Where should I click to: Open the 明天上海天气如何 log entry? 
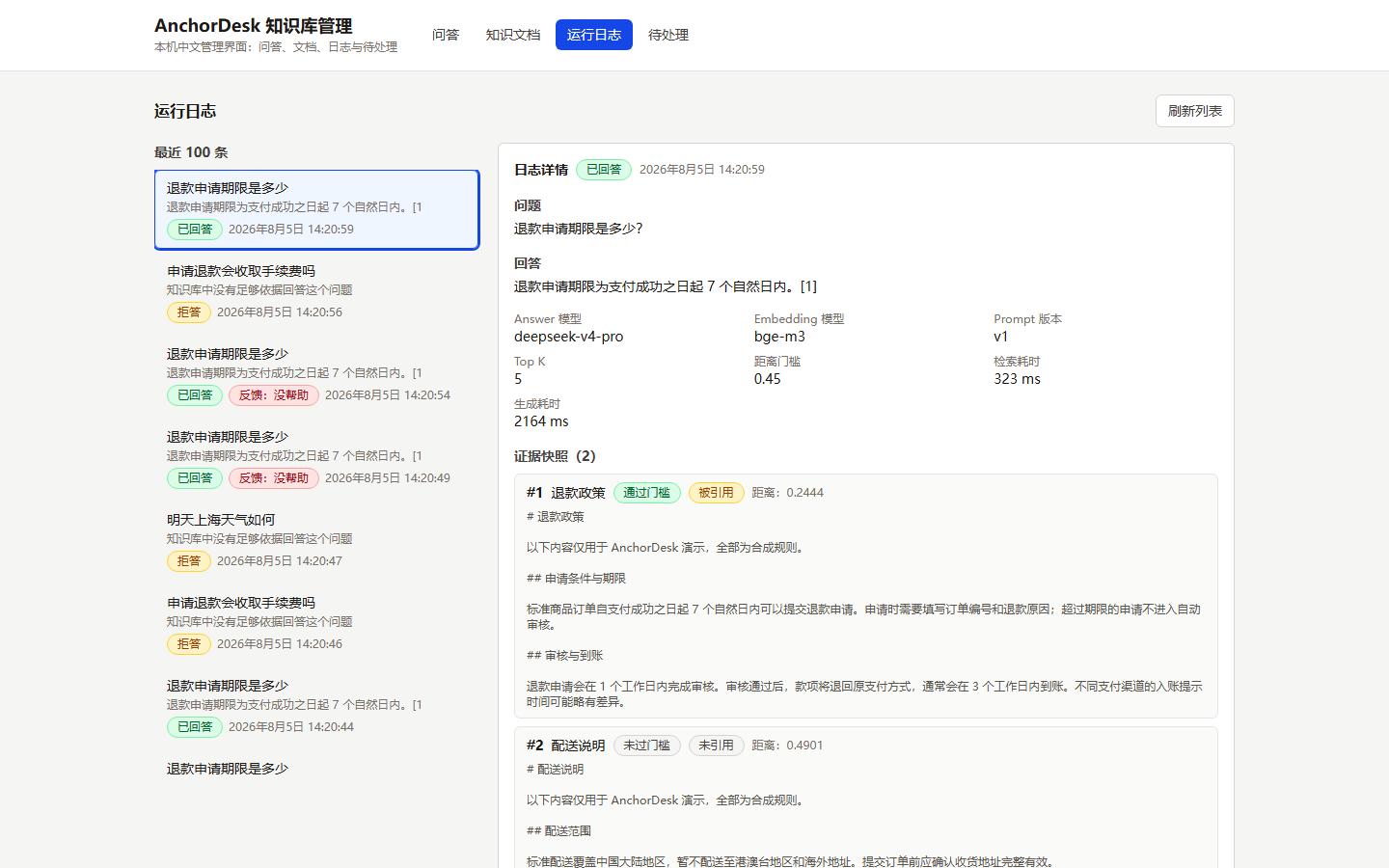pyautogui.click(x=317, y=541)
